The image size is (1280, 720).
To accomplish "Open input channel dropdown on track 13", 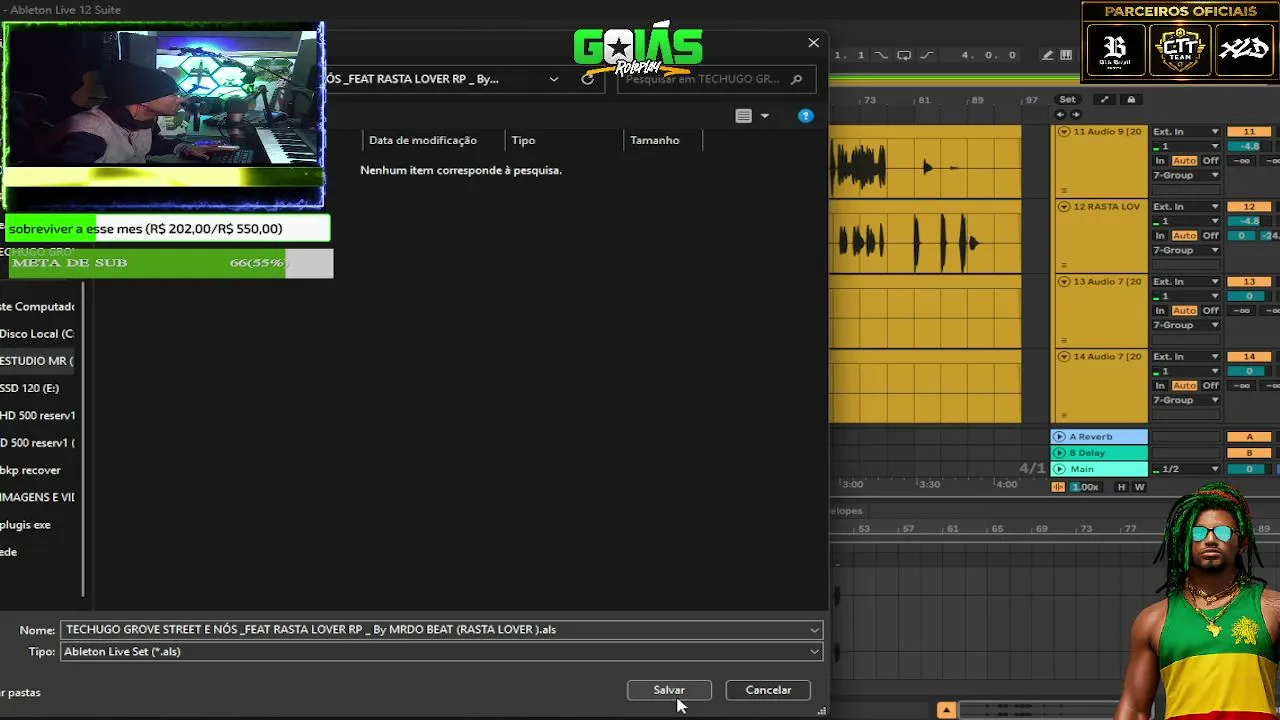I will pyautogui.click(x=1186, y=296).
